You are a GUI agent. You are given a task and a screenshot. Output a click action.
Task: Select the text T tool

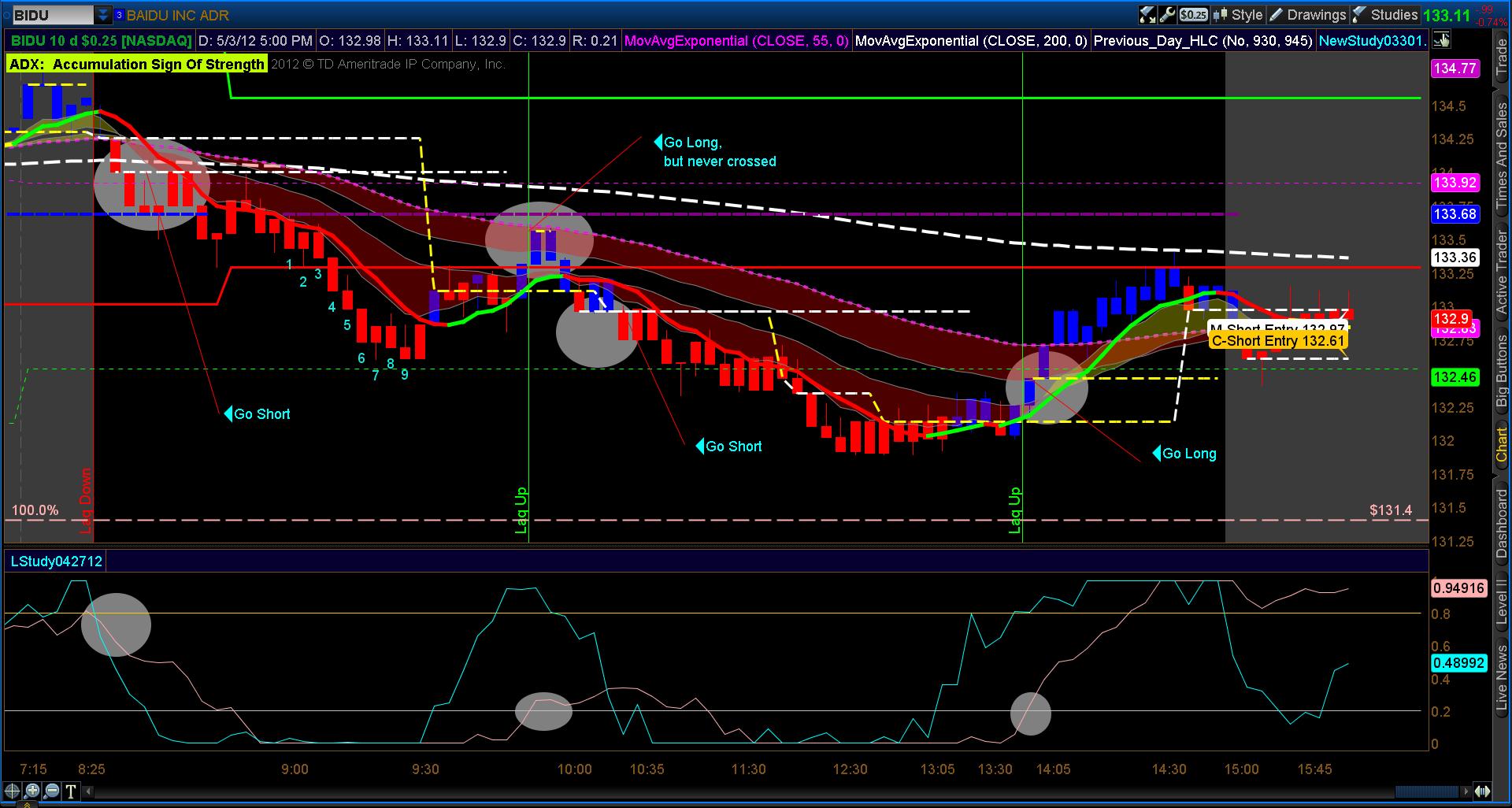click(x=71, y=791)
